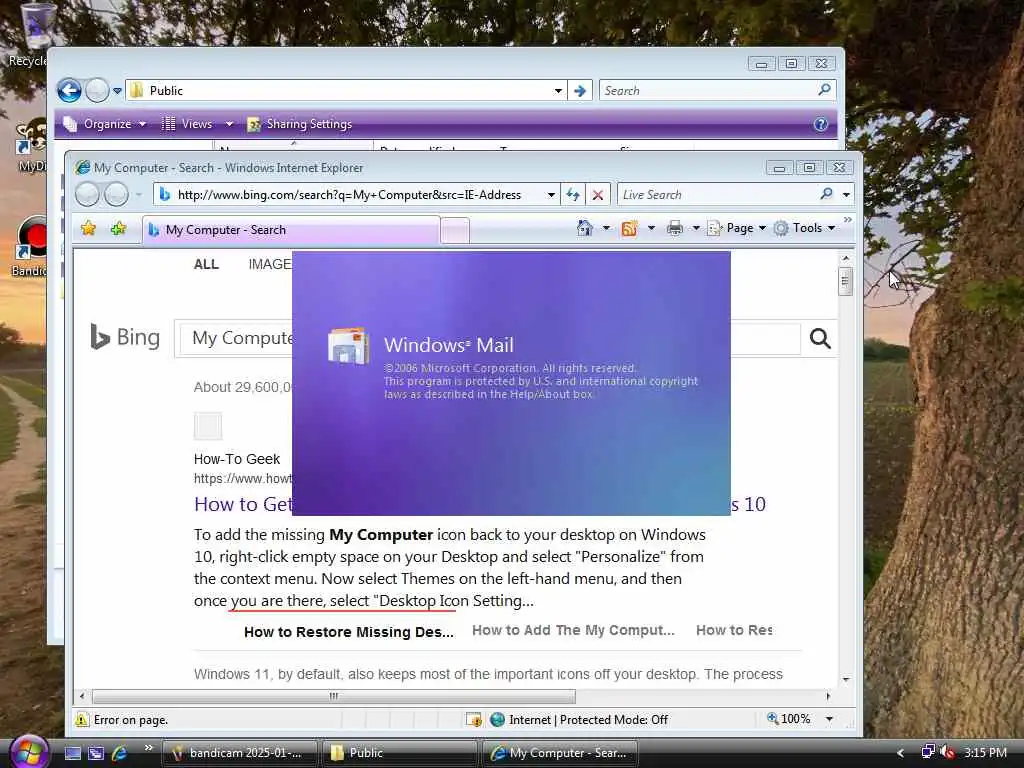Click the Explorer Search box
The image size is (1024, 768).
pyautogui.click(x=708, y=91)
